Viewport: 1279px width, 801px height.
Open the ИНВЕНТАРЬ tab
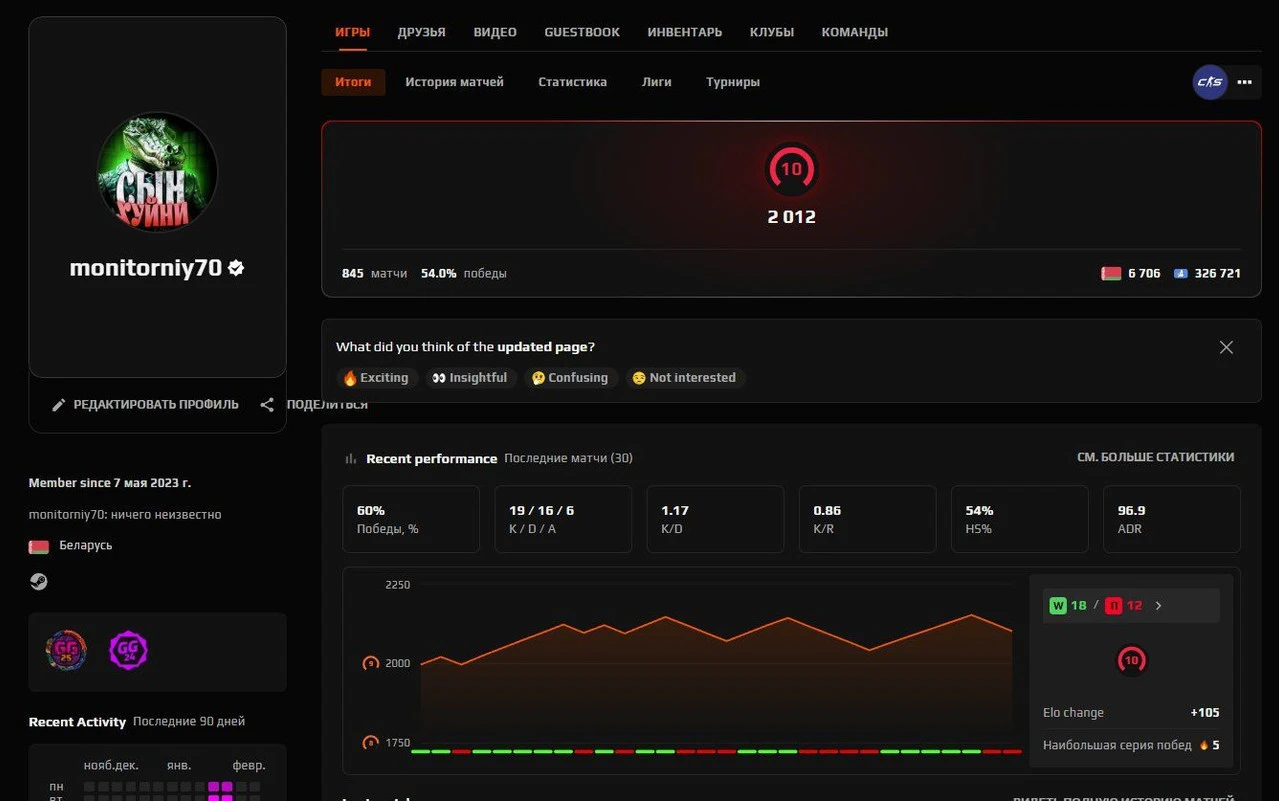pyautogui.click(x=684, y=32)
